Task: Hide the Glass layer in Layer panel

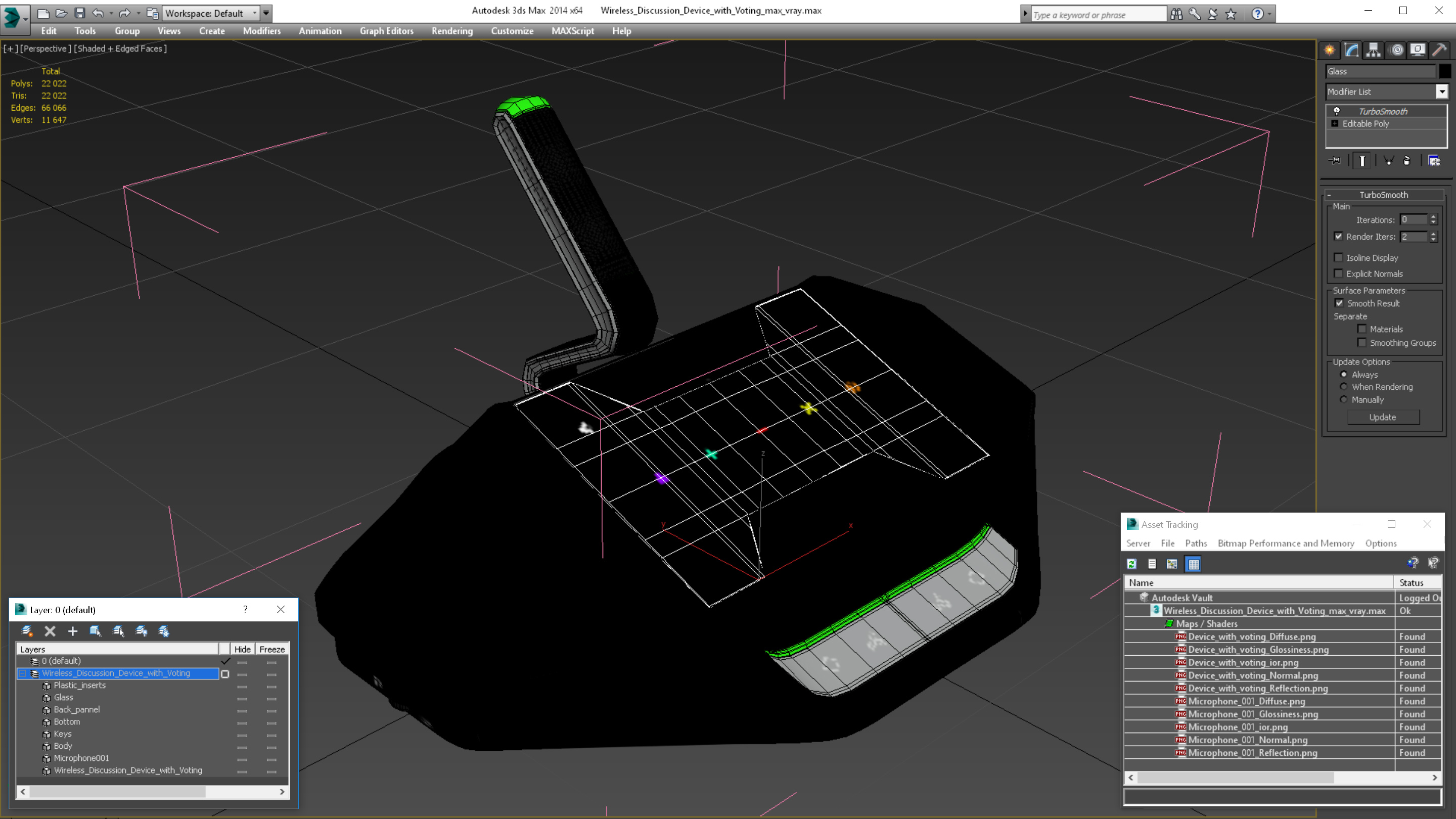Action: (242, 697)
